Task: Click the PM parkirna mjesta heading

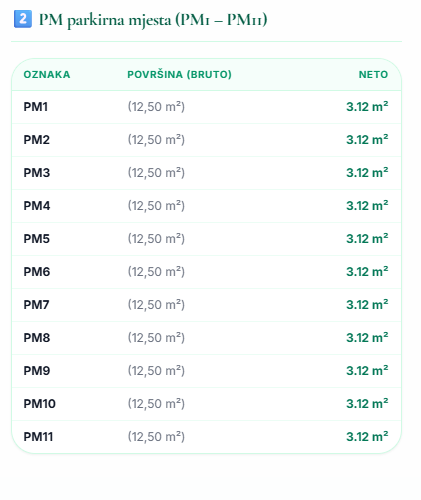Action: tap(153, 20)
